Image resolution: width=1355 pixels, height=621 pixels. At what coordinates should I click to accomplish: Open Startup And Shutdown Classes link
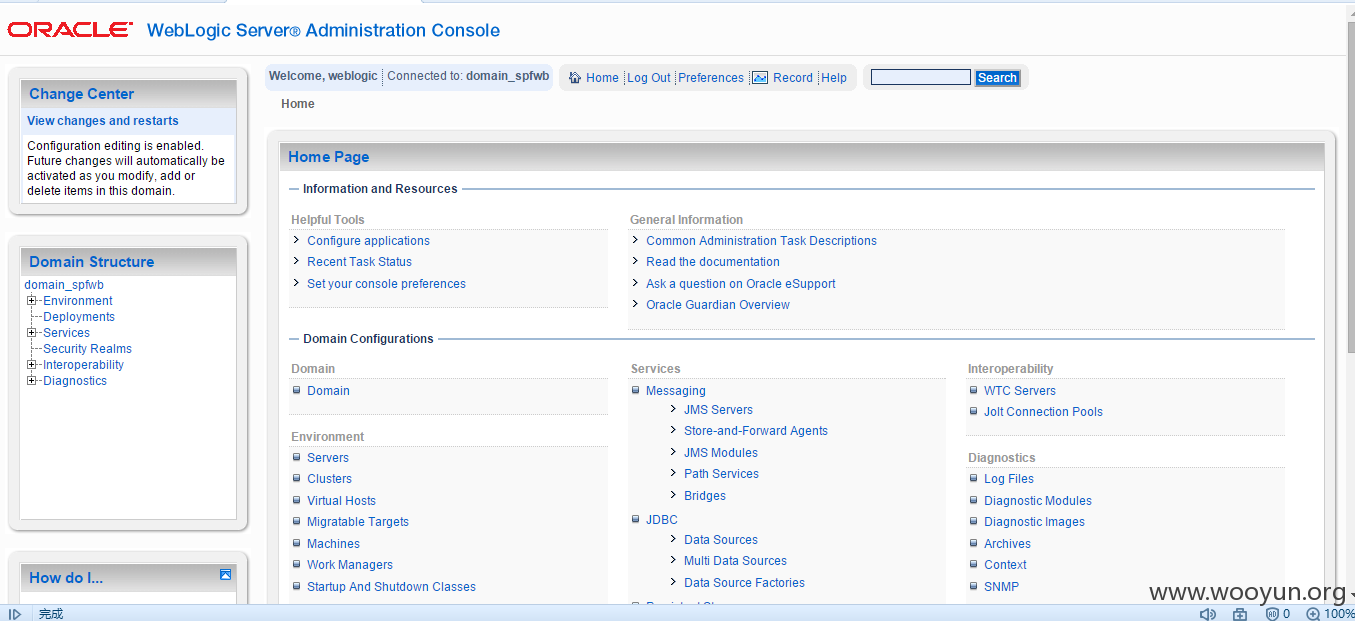tap(391, 587)
